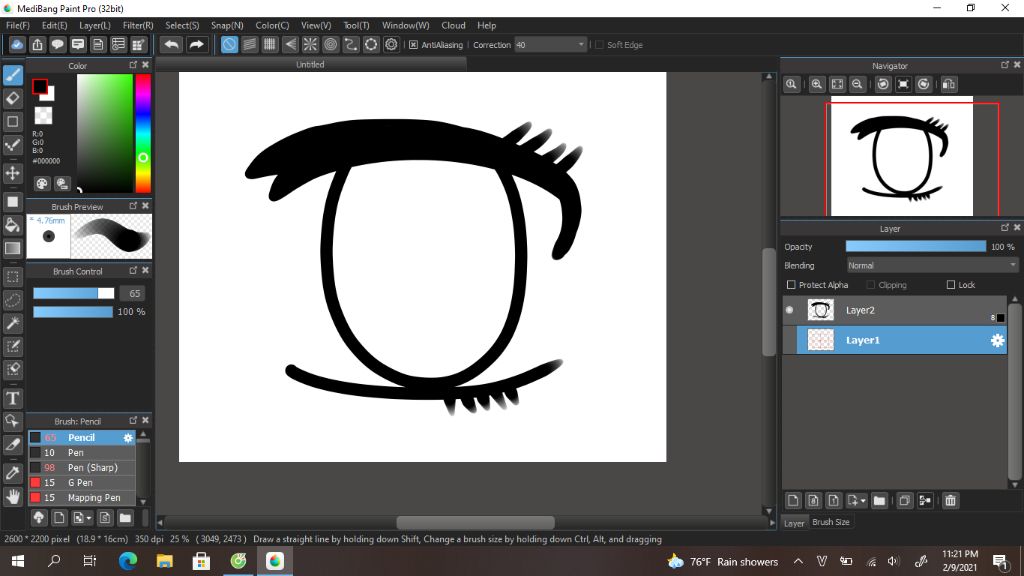Zoom in using Navigator magnifier icon
Image resolution: width=1024 pixels, height=576 pixels.
[x=817, y=85]
